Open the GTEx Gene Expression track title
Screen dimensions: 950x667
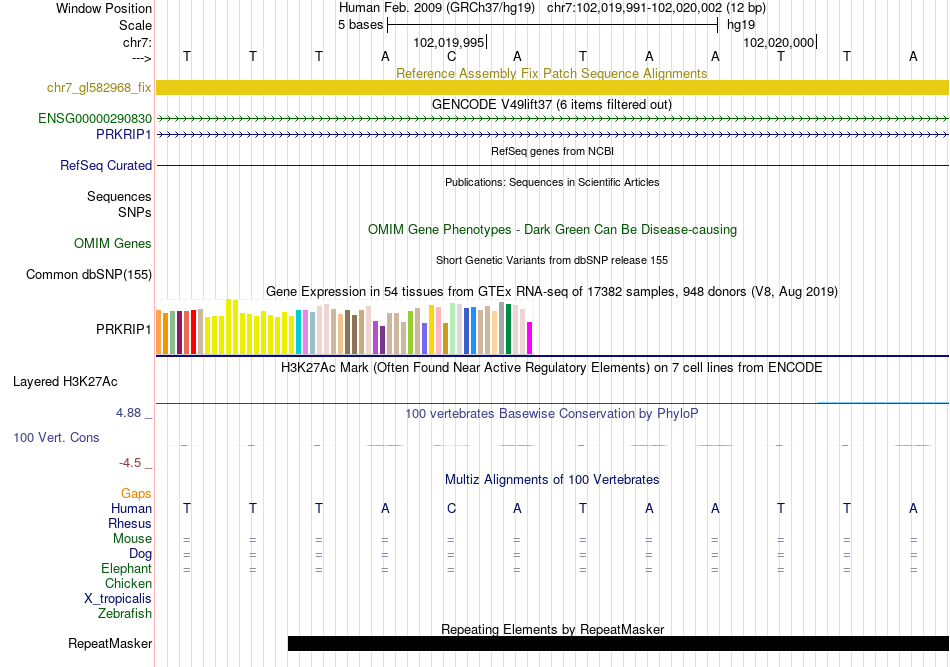(x=552, y=291)
